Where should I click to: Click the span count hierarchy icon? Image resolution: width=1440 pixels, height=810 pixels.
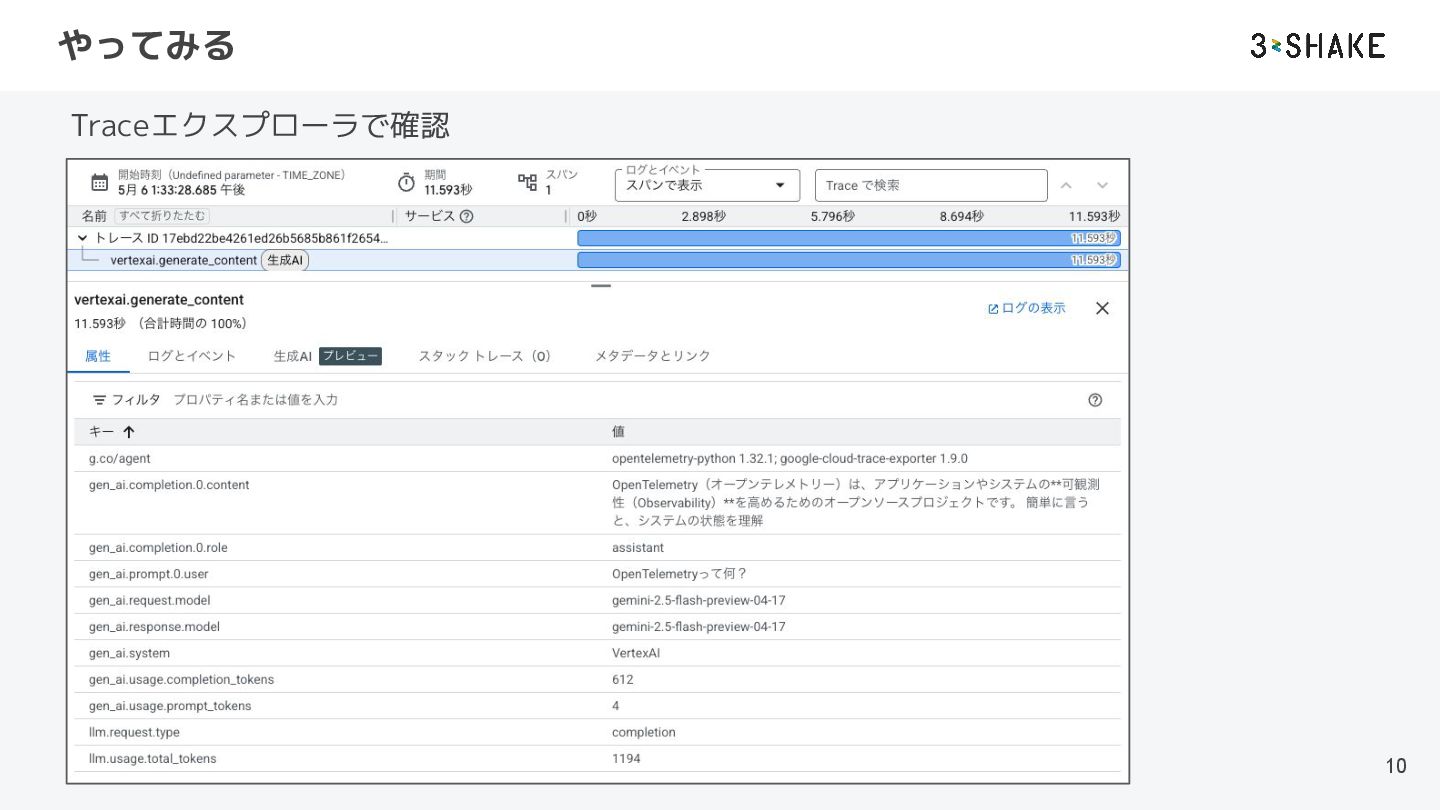527,182
